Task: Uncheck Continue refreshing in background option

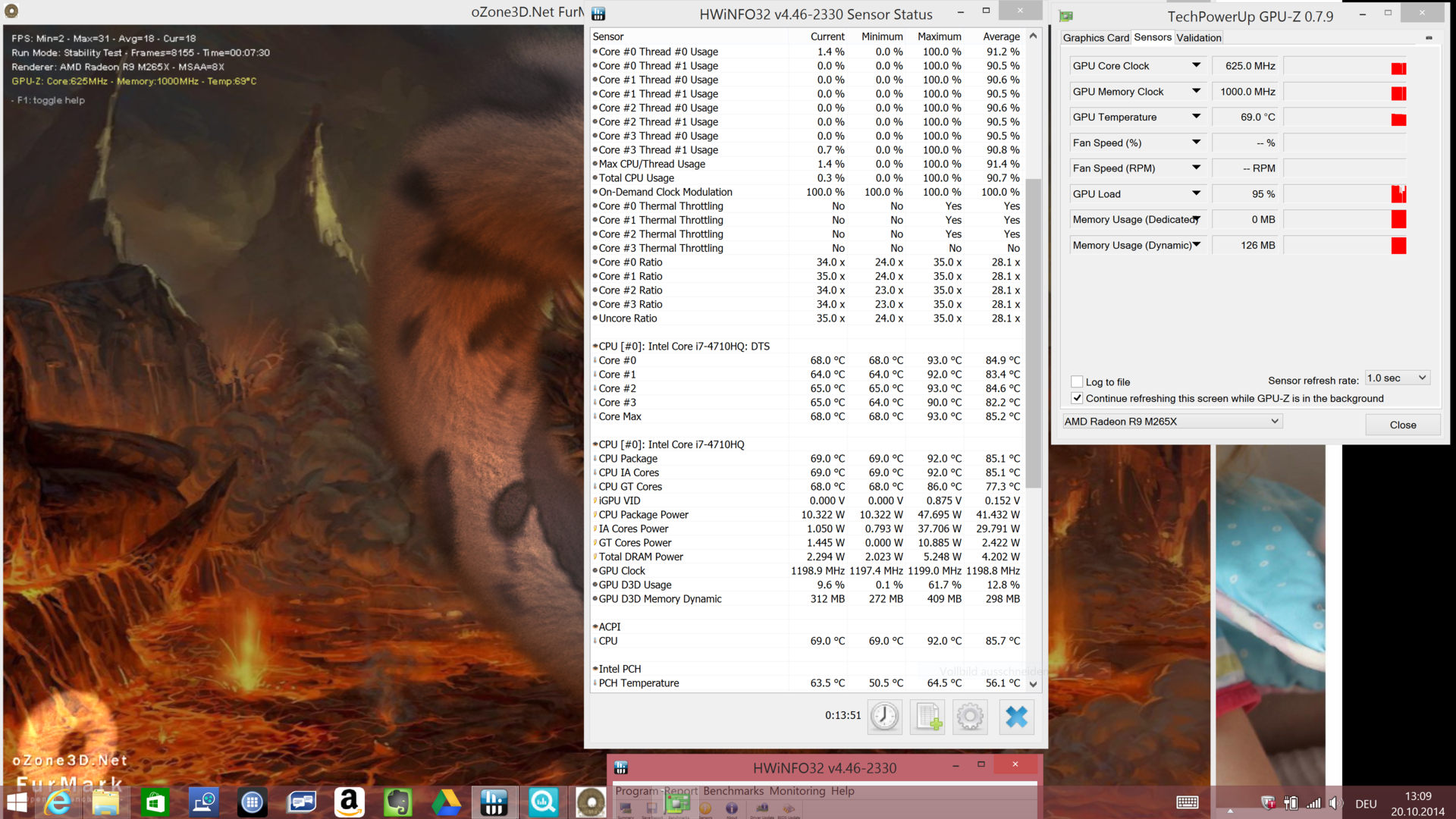Action: 1077,398
